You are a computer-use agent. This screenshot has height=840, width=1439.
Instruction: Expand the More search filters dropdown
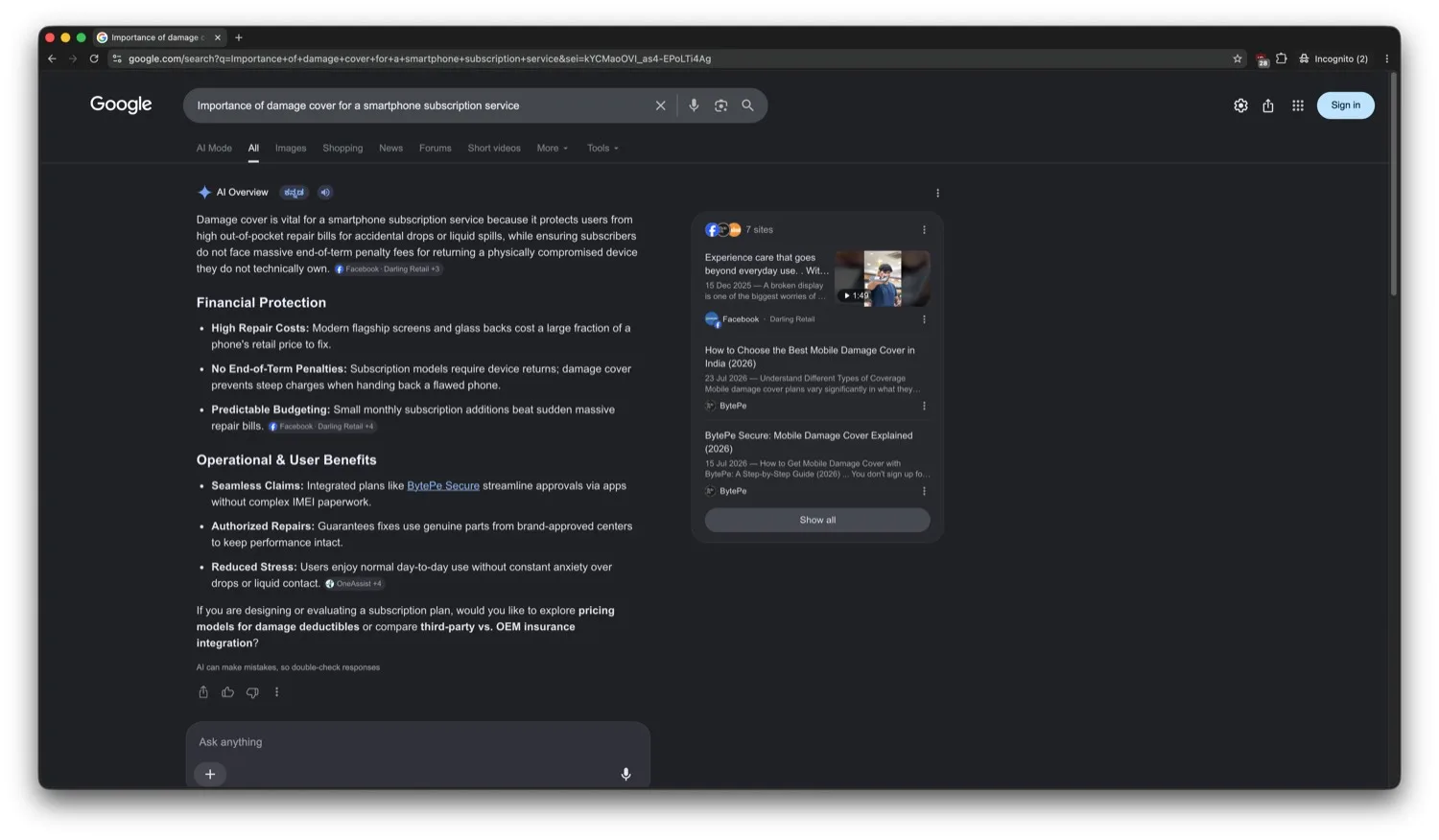553,148
